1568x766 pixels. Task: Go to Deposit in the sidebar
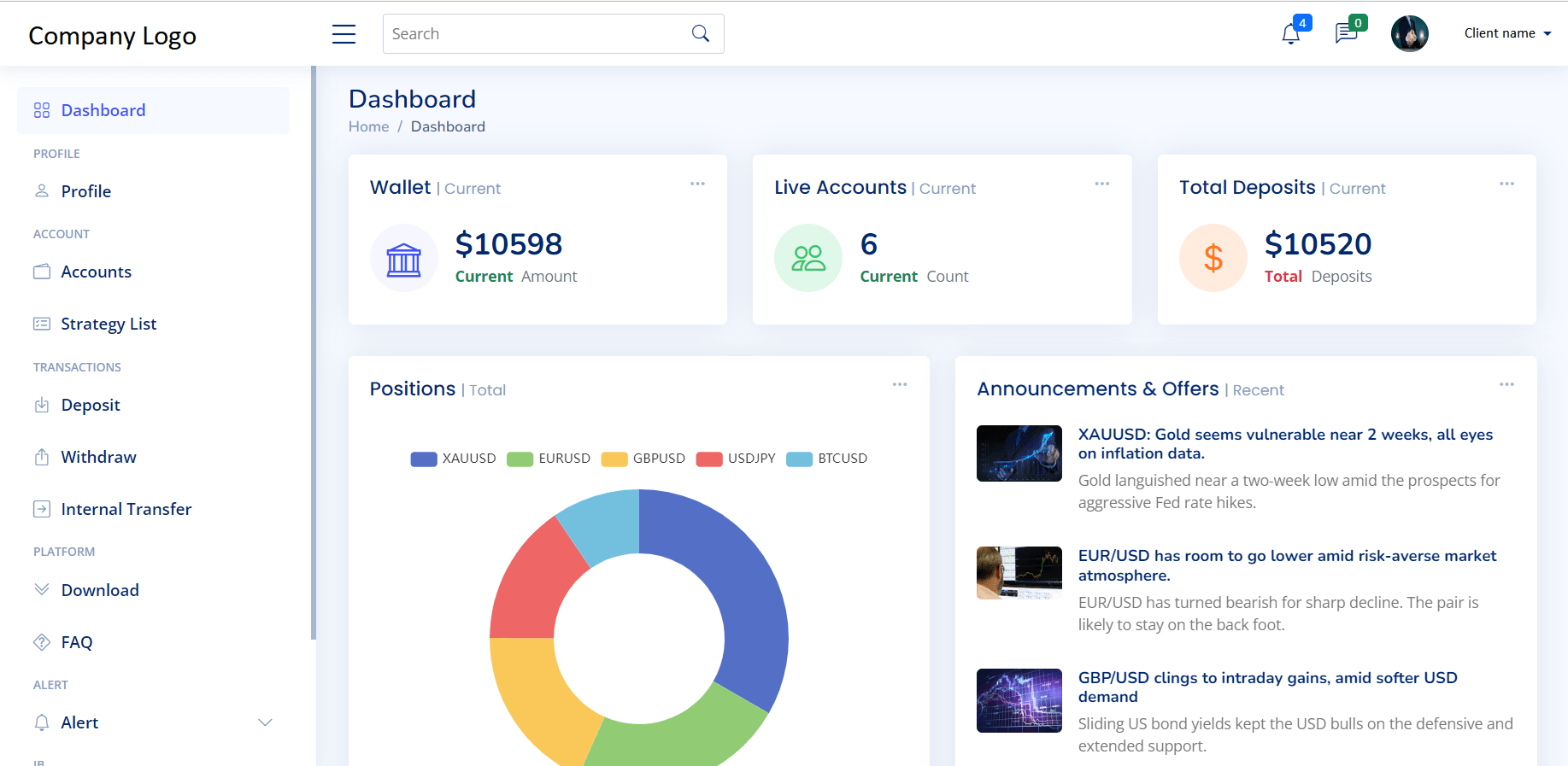point(91,406)
